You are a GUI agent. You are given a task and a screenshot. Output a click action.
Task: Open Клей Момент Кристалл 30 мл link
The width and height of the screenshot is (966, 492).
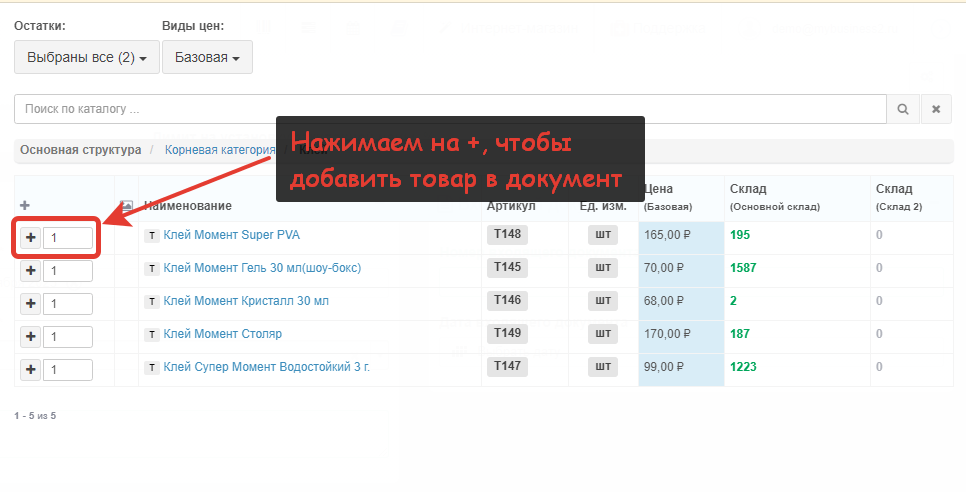(x=246, y=301)
